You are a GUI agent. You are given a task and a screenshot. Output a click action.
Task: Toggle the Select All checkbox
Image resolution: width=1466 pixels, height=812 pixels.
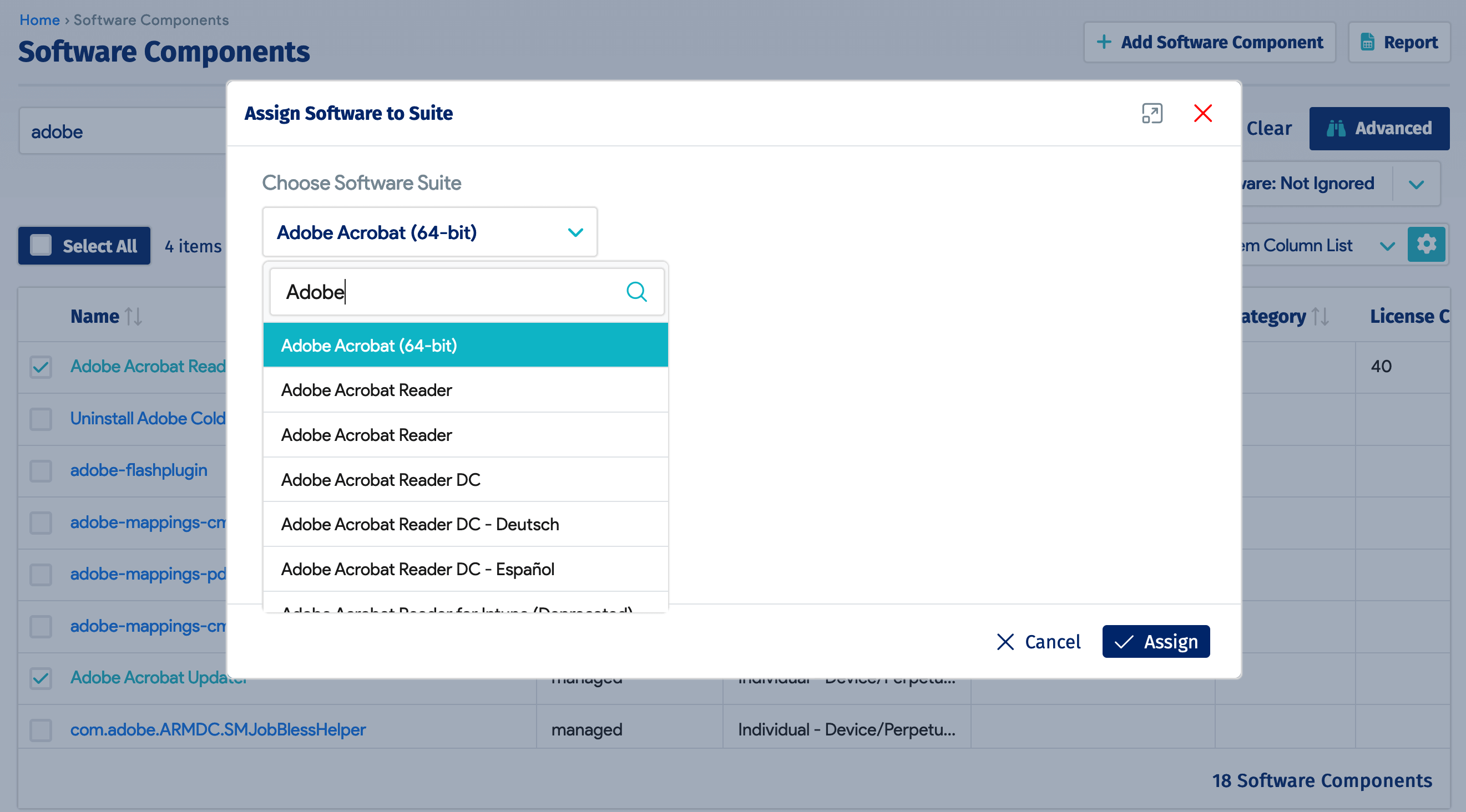(41, 245)
